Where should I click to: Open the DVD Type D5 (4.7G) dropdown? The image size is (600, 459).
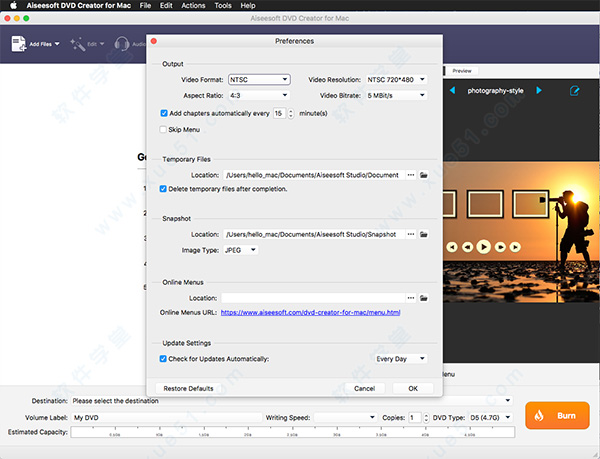[x=491, y=417]
